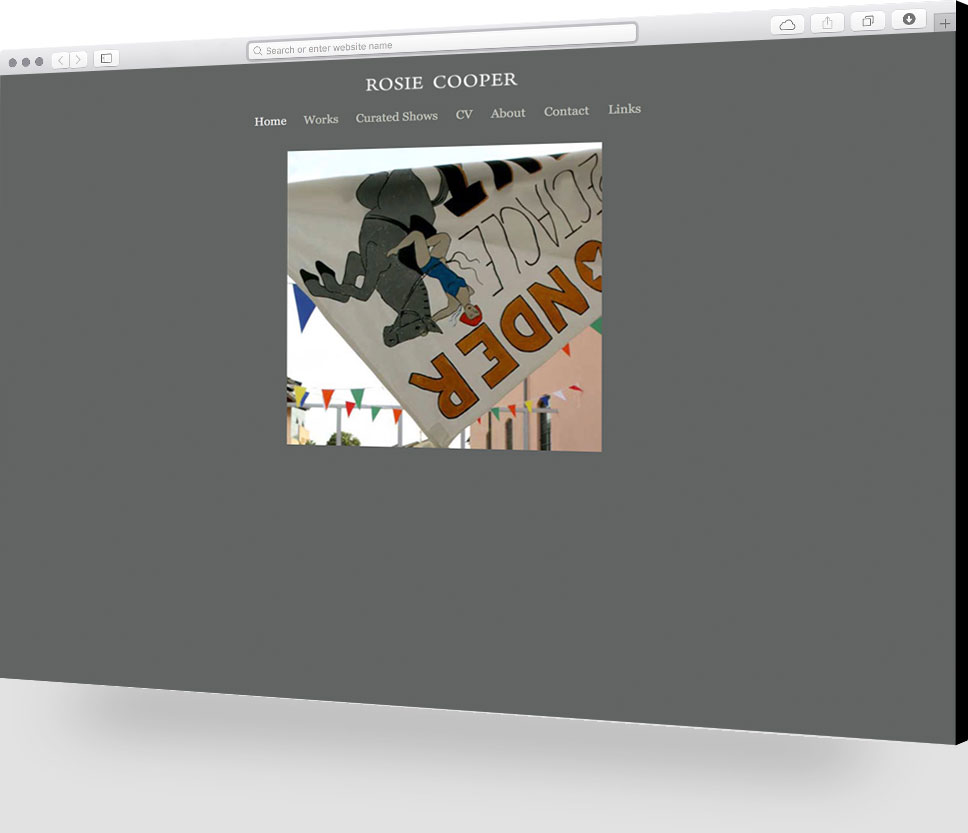Open the CV page
This screenshot has width=968, height=833.
[464, 115]
